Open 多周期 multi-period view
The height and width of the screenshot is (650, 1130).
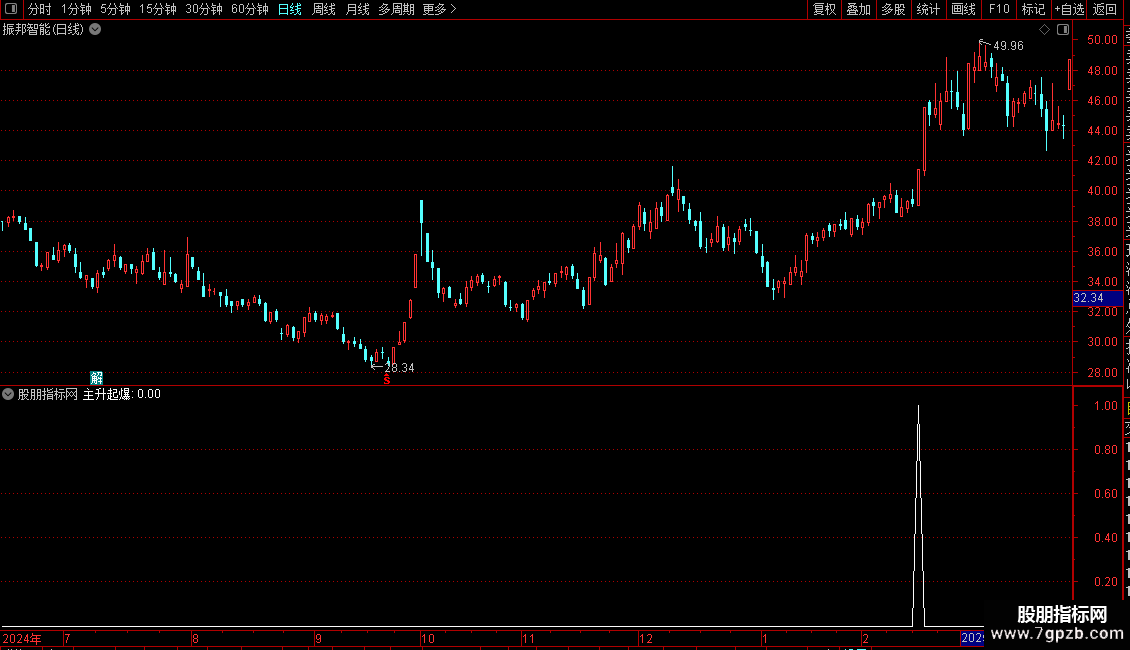pos(396,9)
